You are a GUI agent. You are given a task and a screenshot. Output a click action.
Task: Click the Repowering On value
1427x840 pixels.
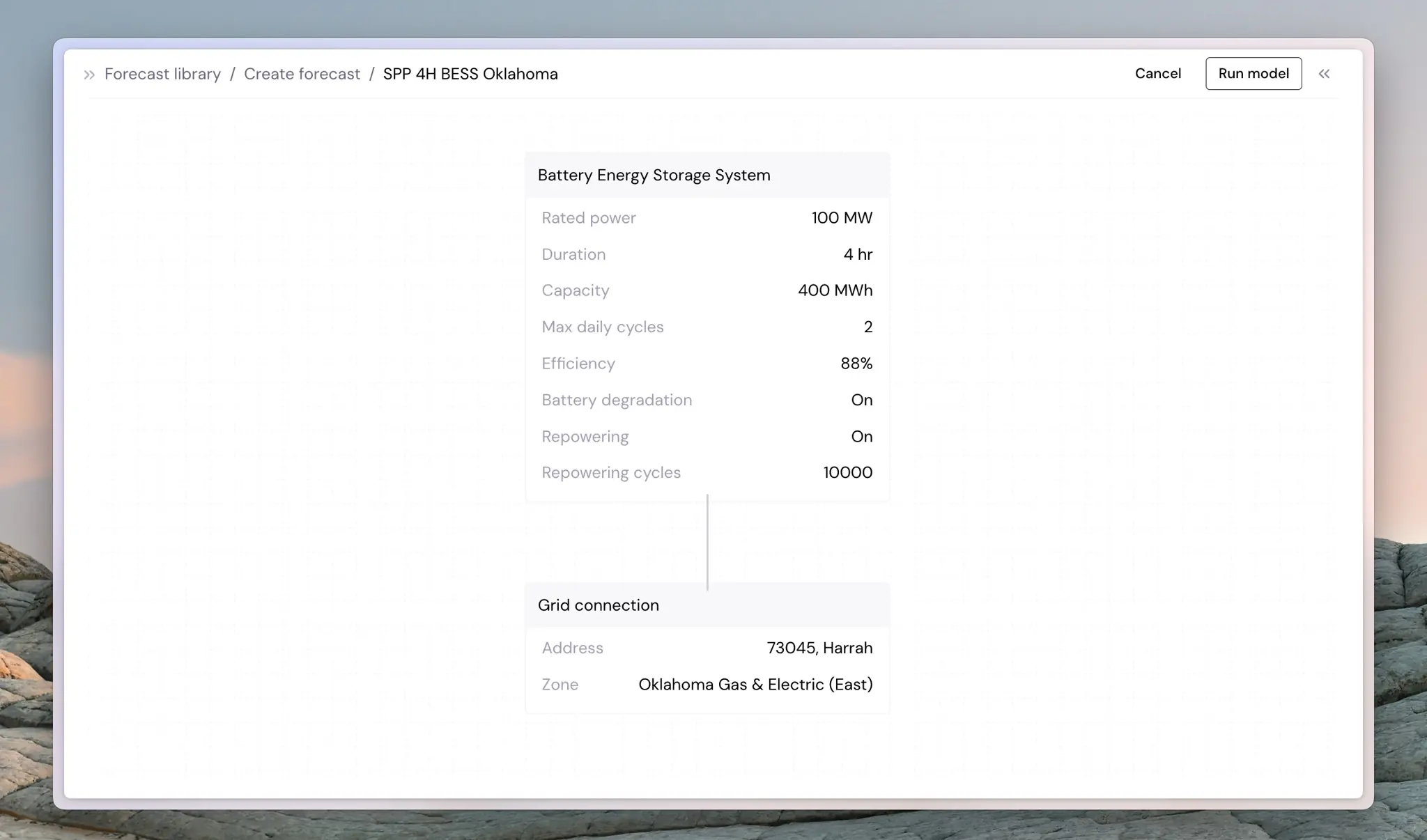point(862,437)
